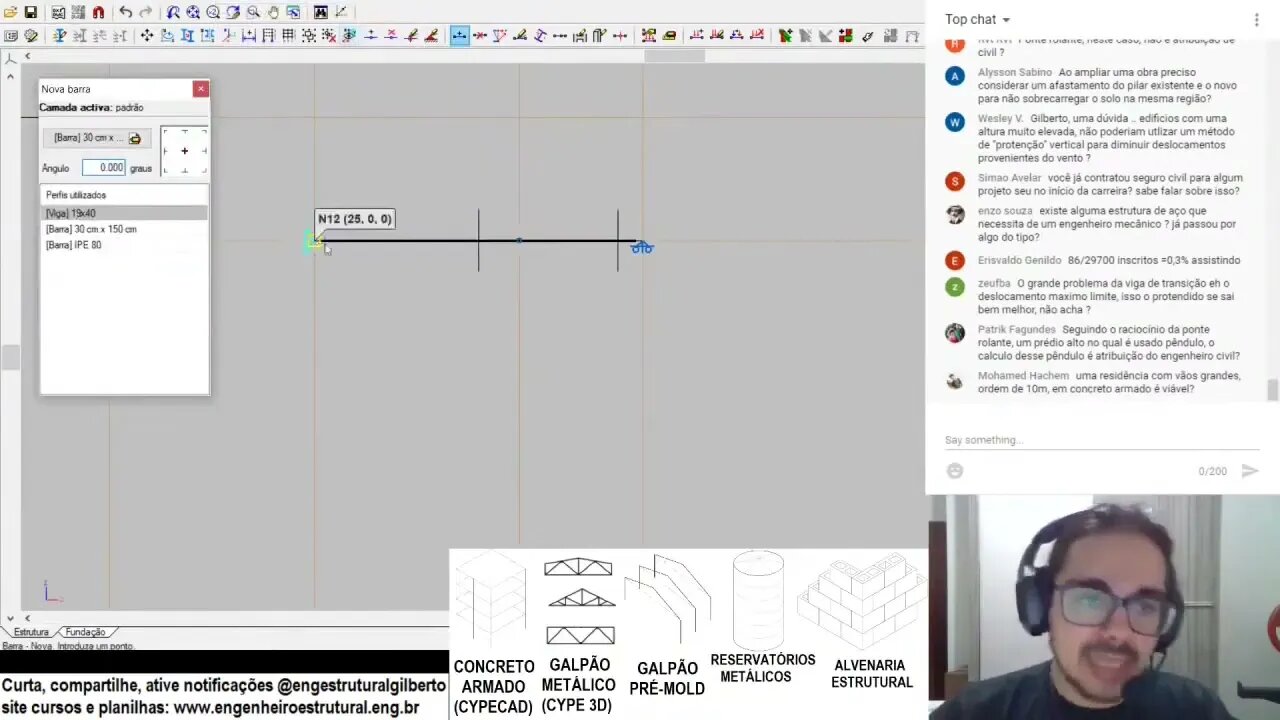Click the red X bar delete icon
The height and width of the screenshot is (720, 1280).
coord(480,35)
